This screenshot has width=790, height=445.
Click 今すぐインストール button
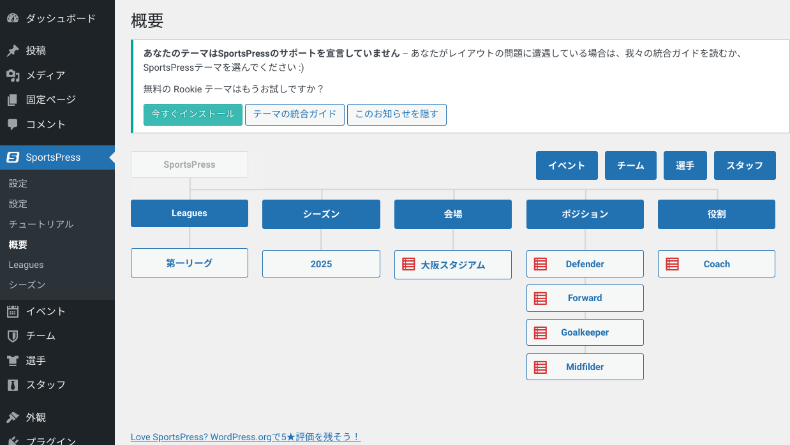193,114
